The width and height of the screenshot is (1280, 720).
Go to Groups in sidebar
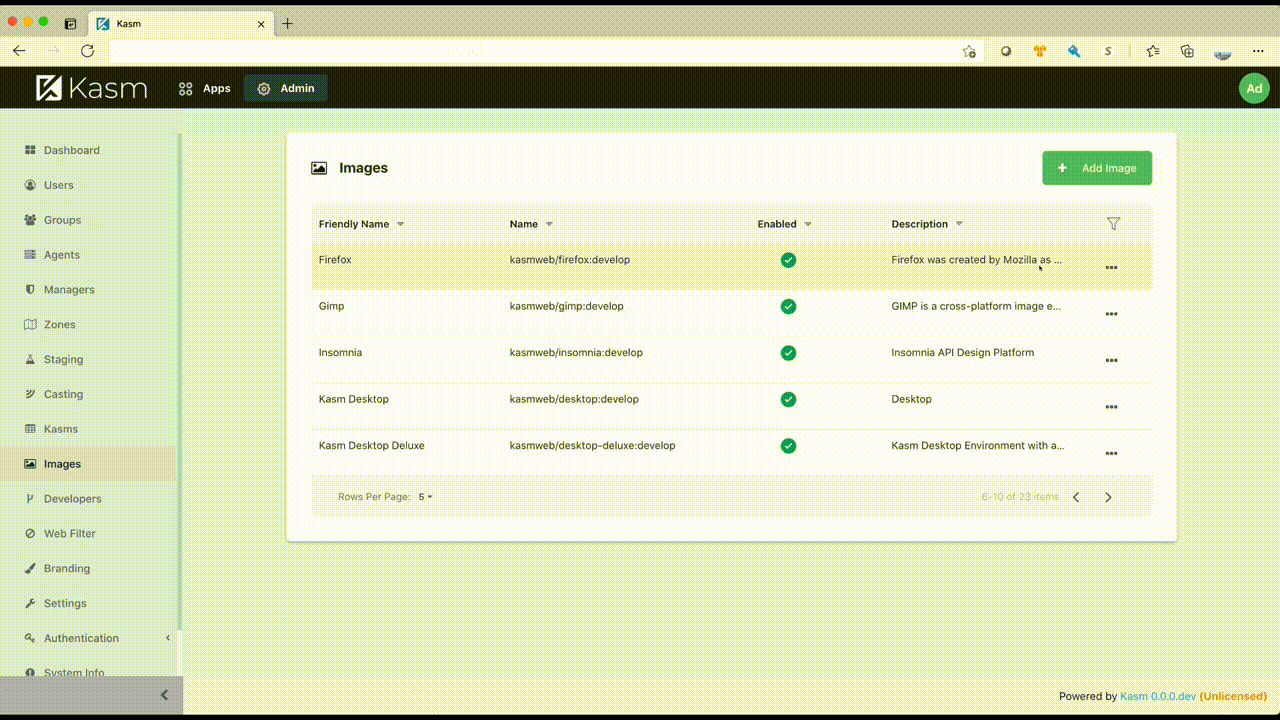tap(62, 220)
